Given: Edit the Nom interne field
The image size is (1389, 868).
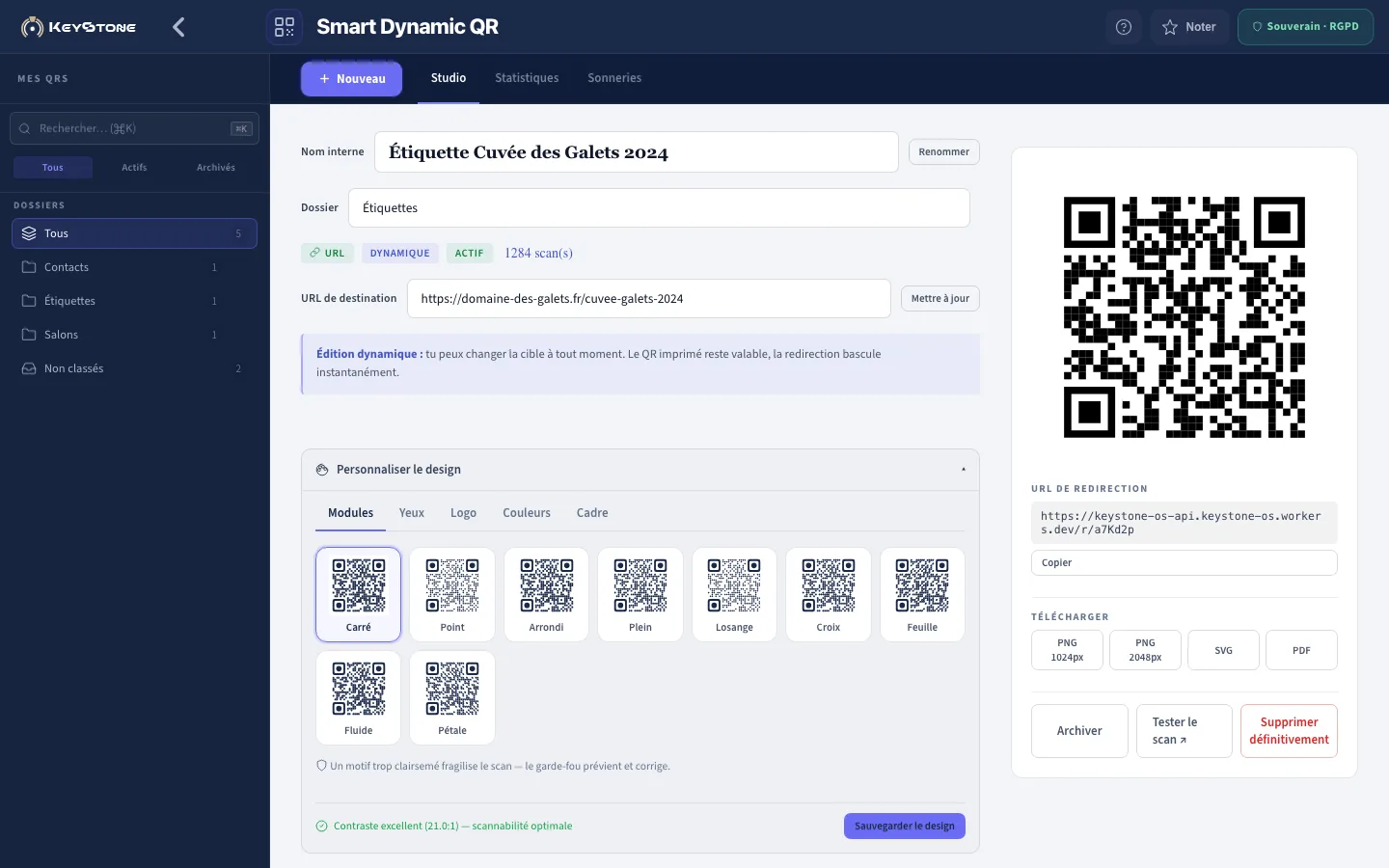Looking at the screenshot, I should click(637, 152).
